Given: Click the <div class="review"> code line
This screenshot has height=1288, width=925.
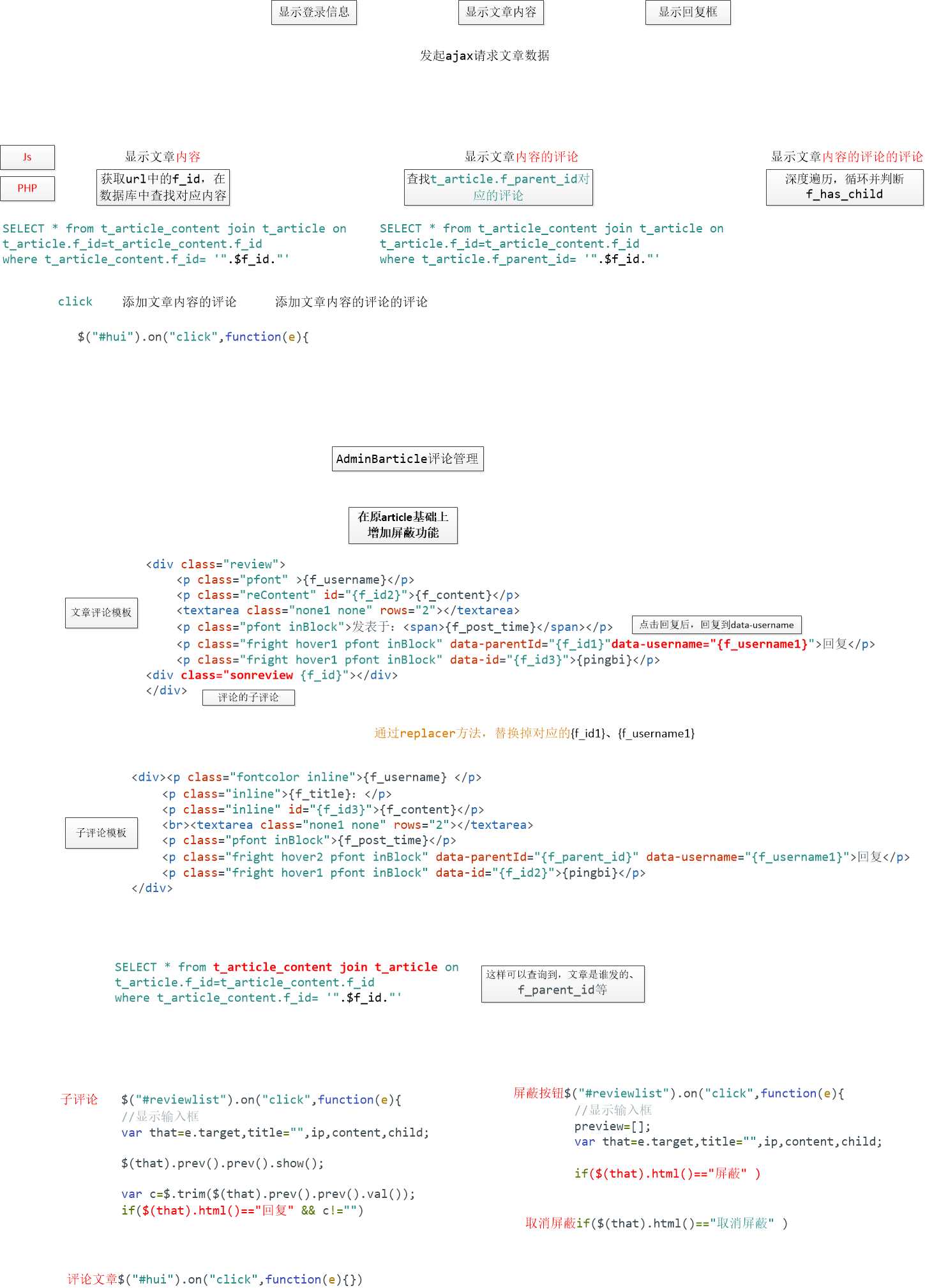Looking at the screenshot, I should (216, 564).
